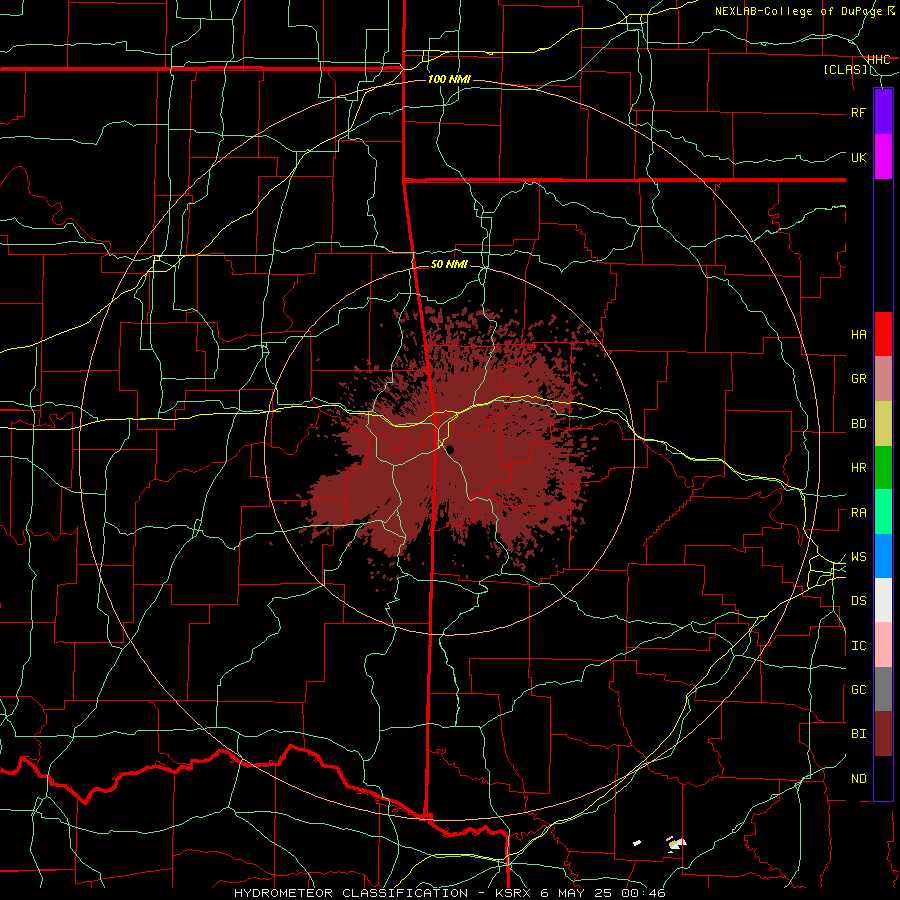The width and height of the screenshot is (900, 900).
Task: Click the DS legend label
Action: (x=858, y=601)
